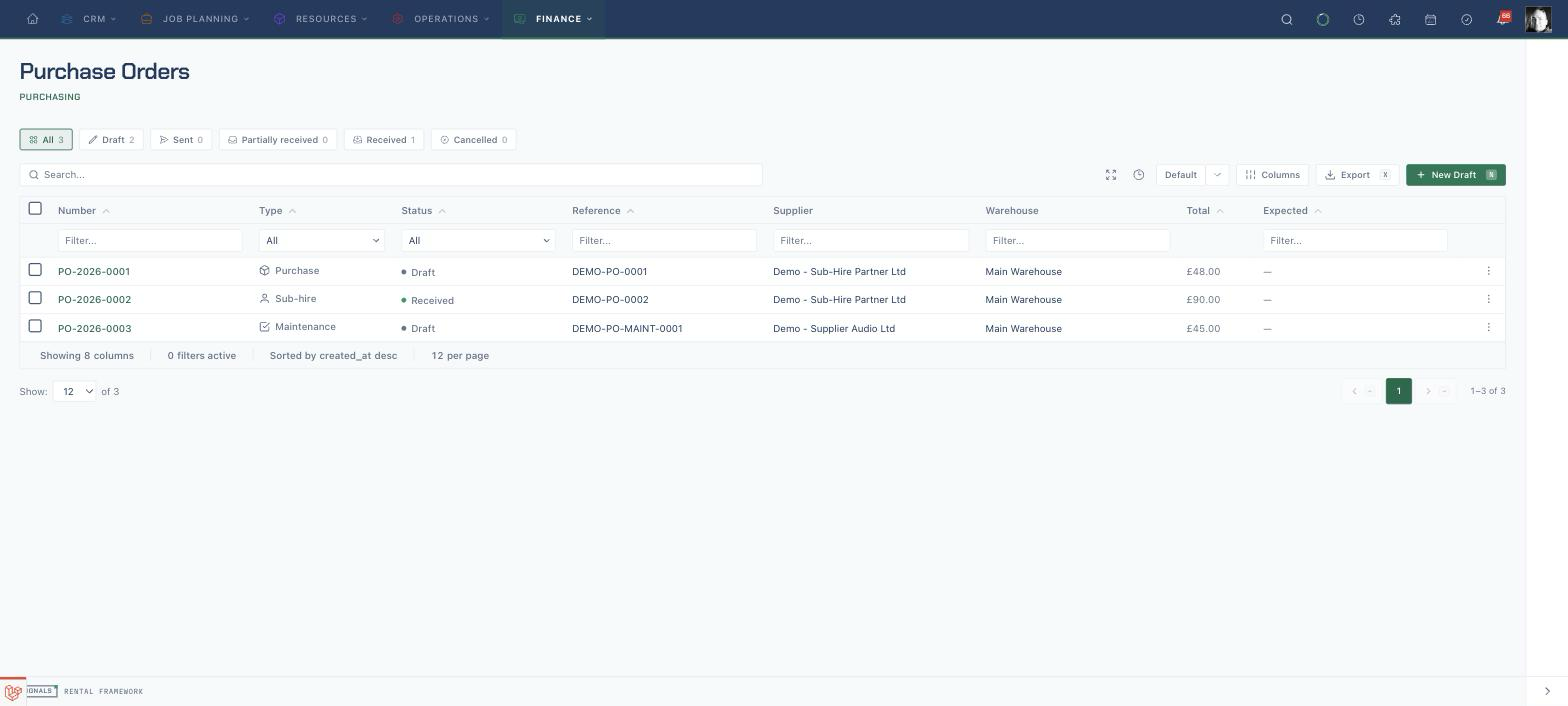Open row actions menu for PO-2026-0002

tap(1488, 299)
